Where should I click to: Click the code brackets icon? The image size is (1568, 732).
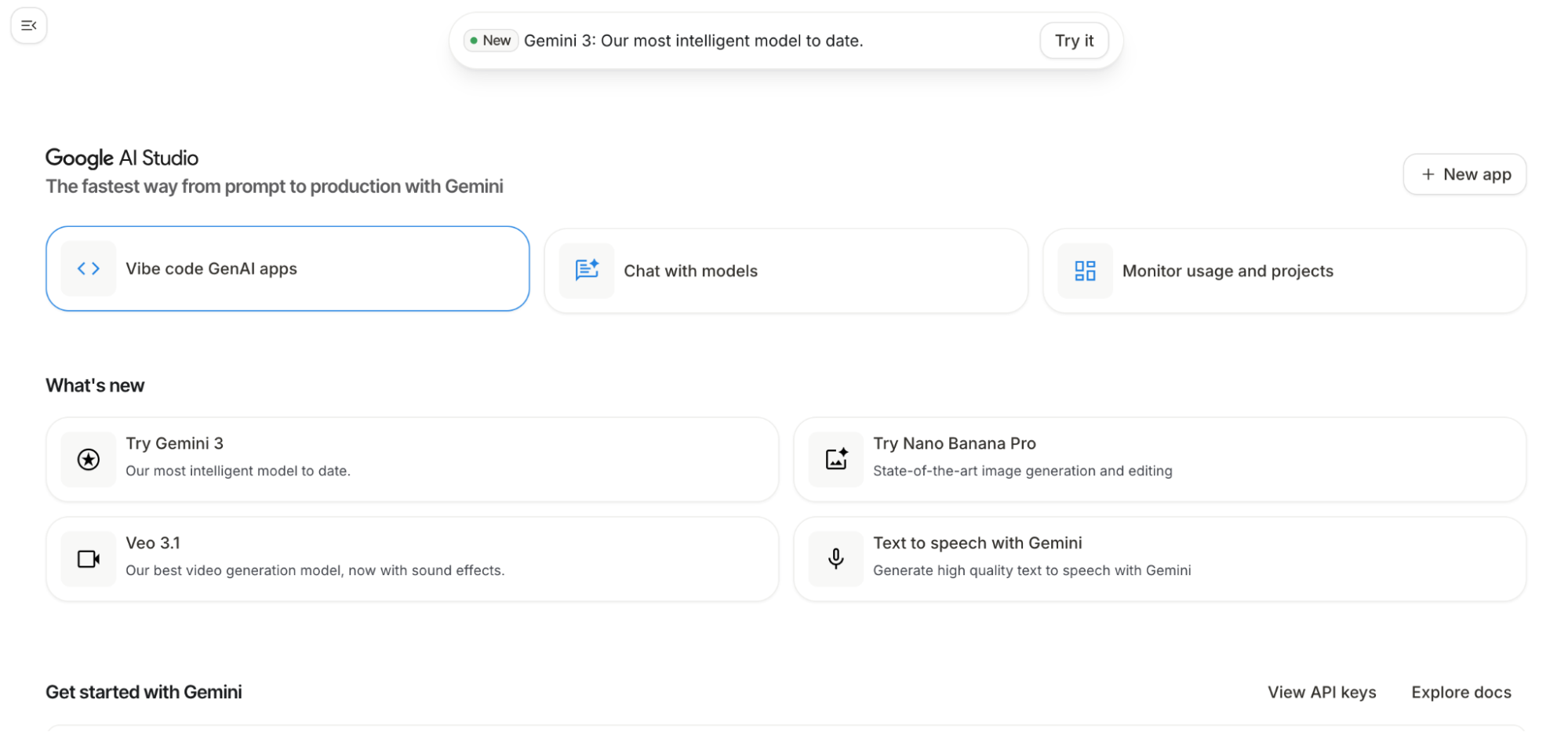[89, 269]
